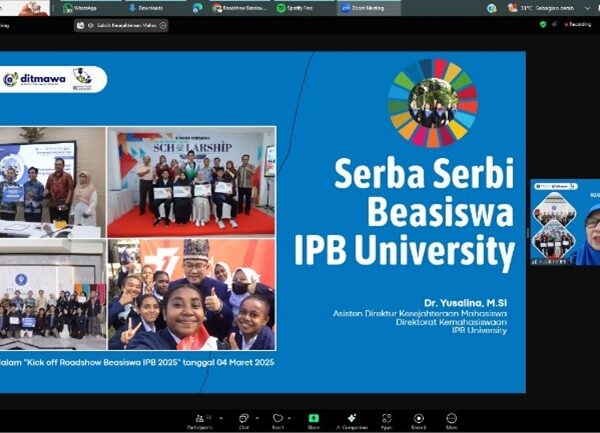Click the Microsoft Edge taskbar icon
This screenshot has height=433, width=600.
tap(197, 8)
